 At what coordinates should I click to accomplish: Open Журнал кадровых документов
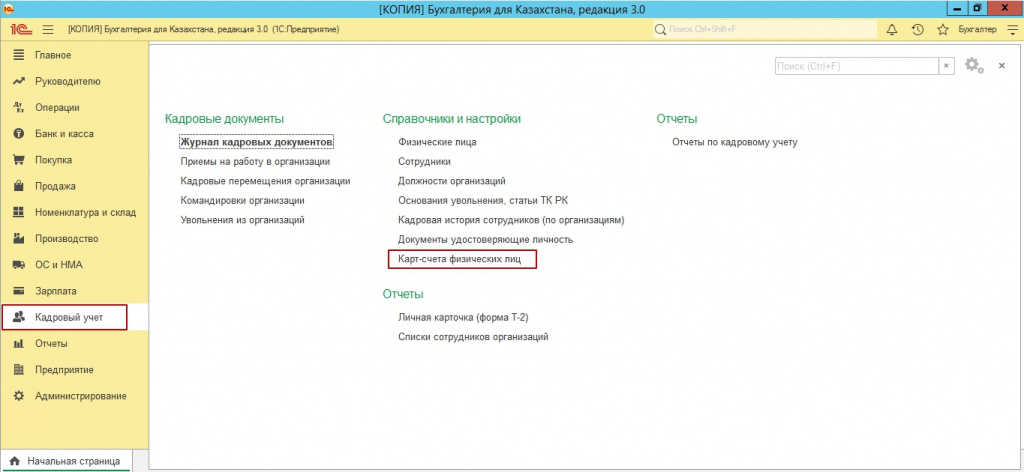click(257, 142)
